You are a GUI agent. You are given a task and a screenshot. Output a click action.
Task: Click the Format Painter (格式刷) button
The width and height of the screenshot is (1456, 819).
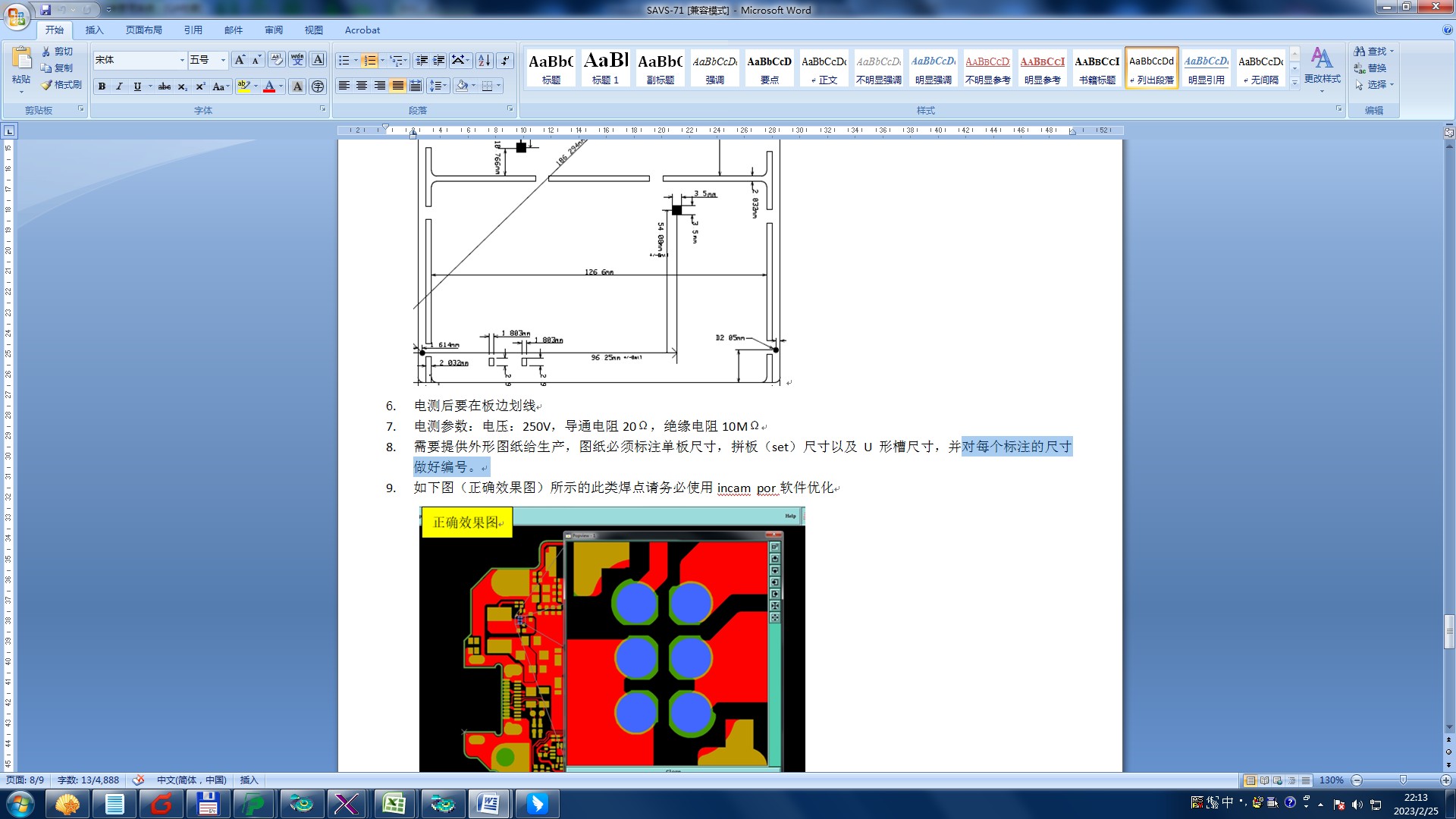[61, 85]
